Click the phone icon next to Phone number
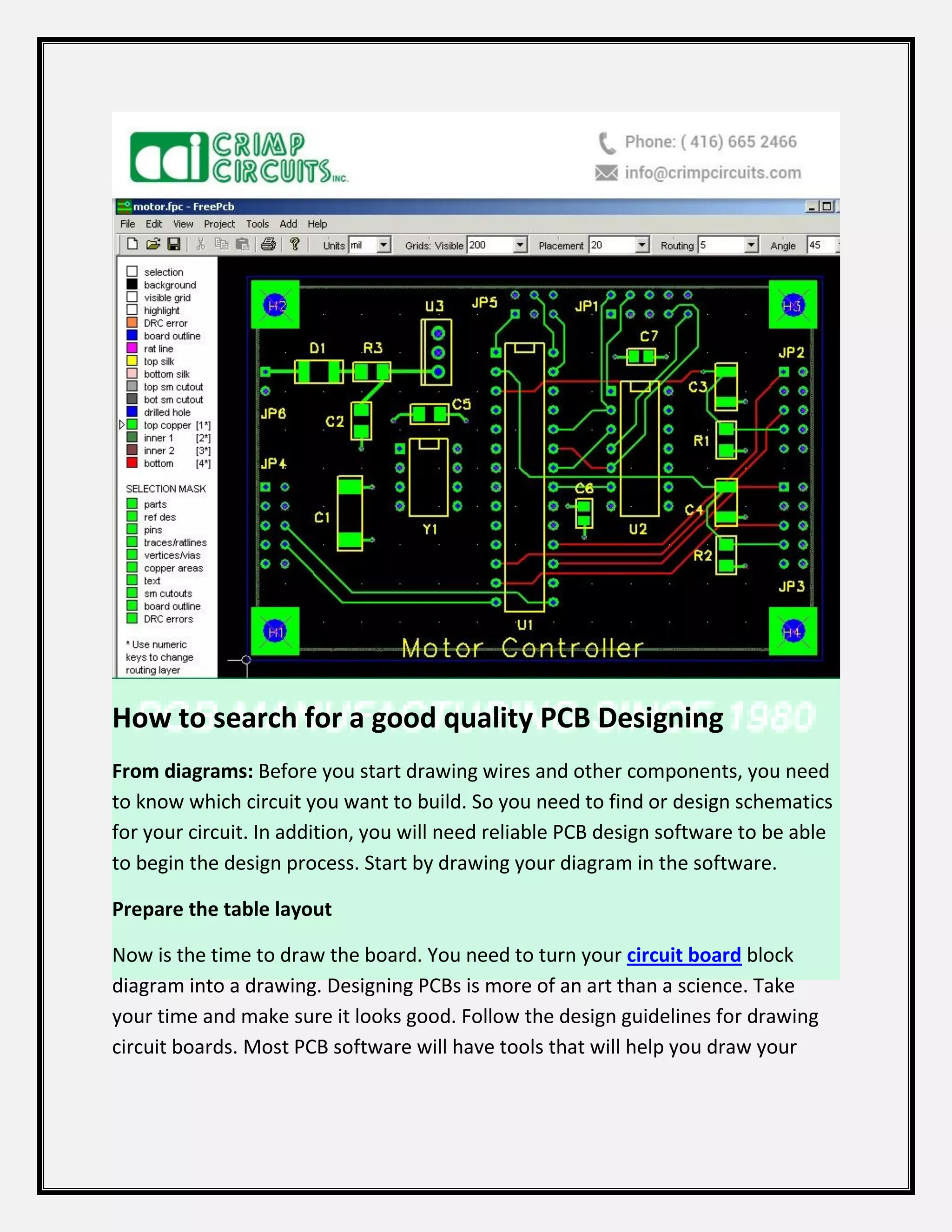Screen dimensions: 952x1232 pos(607,143)
